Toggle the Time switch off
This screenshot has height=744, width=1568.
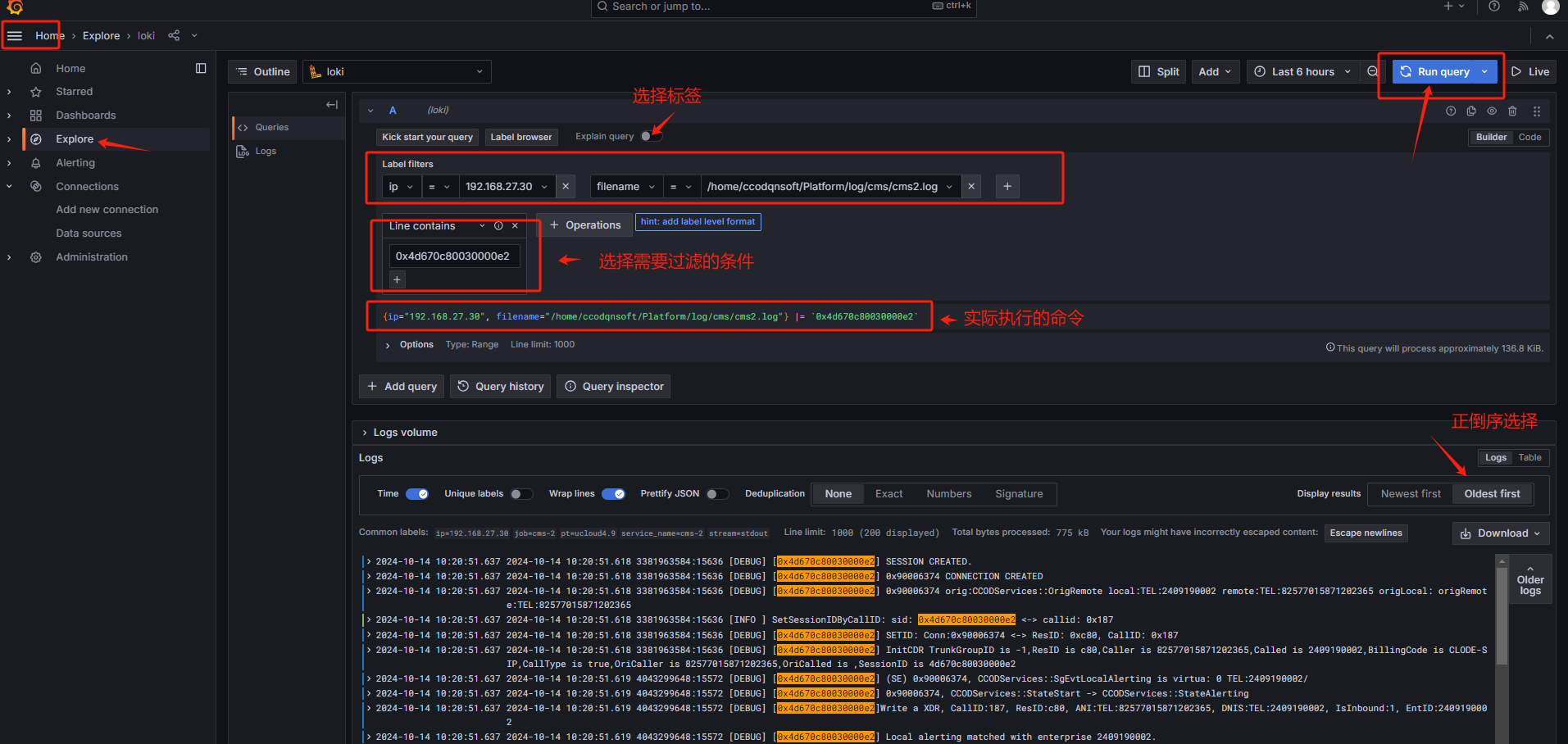(417, 494)
